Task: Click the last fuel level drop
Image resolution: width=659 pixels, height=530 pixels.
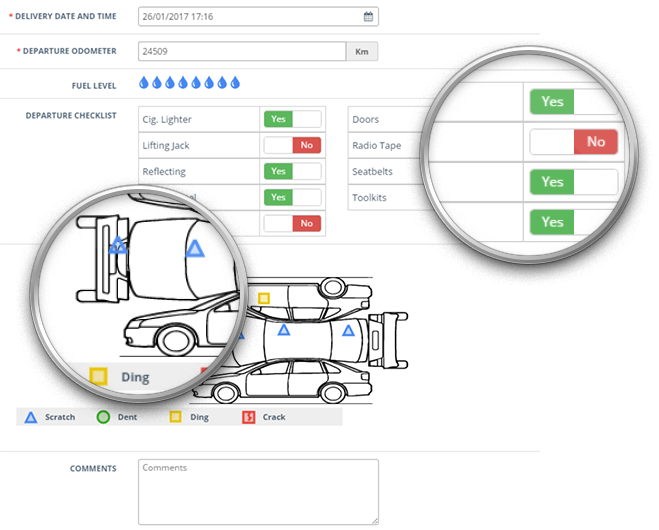Action: click(236, 83)
